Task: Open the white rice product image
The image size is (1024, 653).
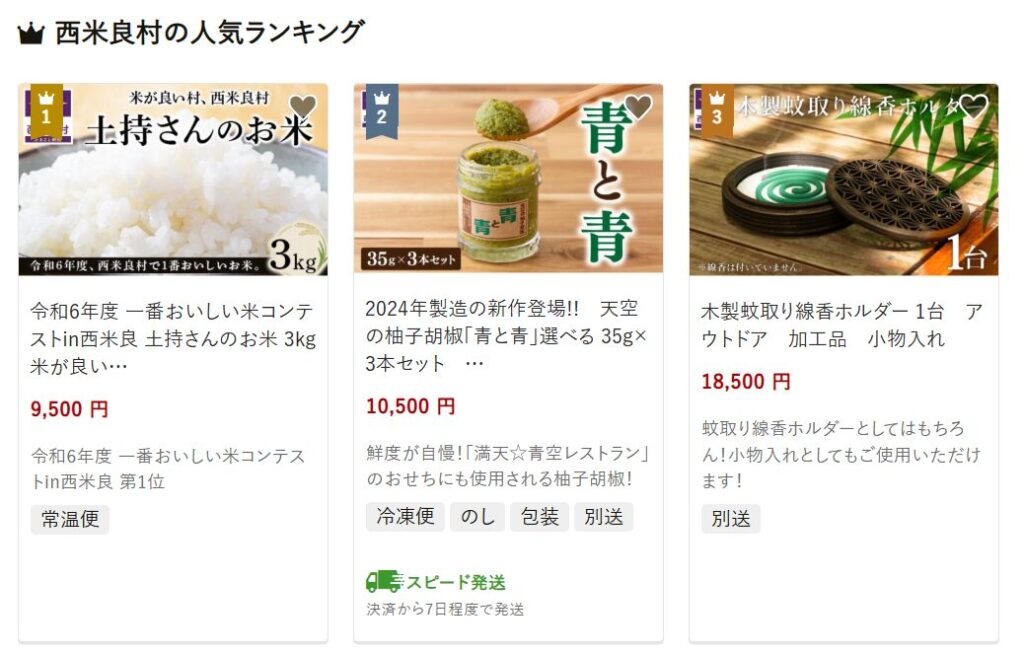Action: [173, 180]
